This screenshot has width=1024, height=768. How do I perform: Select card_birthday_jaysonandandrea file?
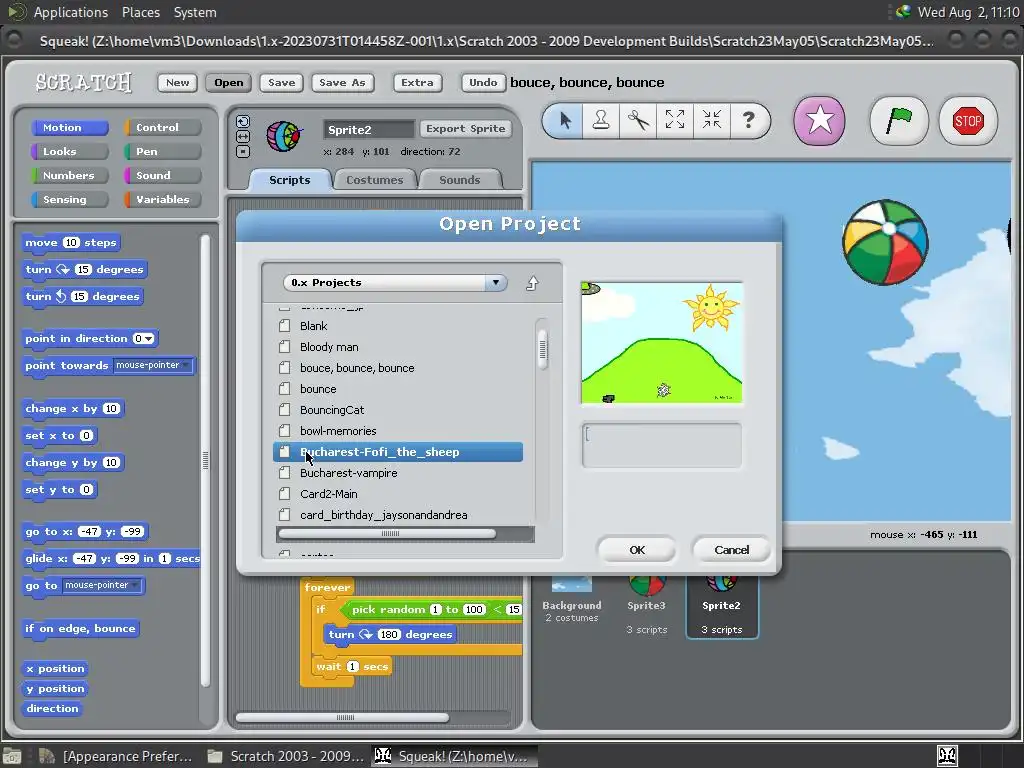coord(398,515)
